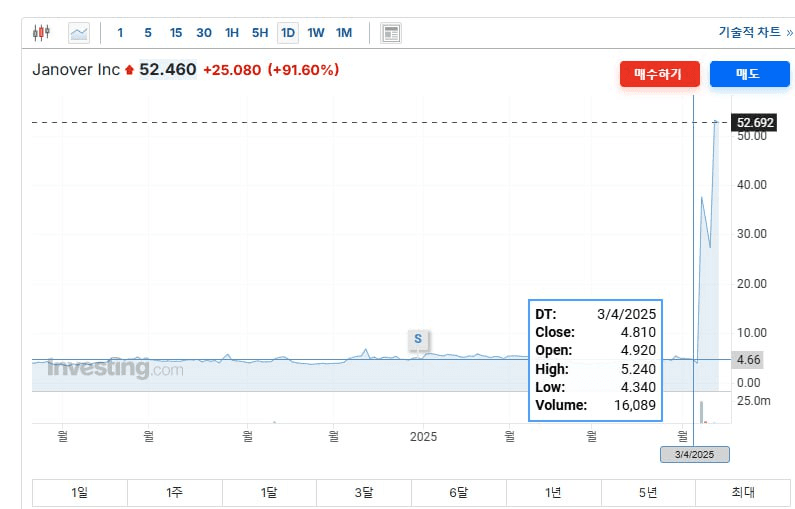
Task: Click the S split marker on chart
Action: (x=418, y=339)
